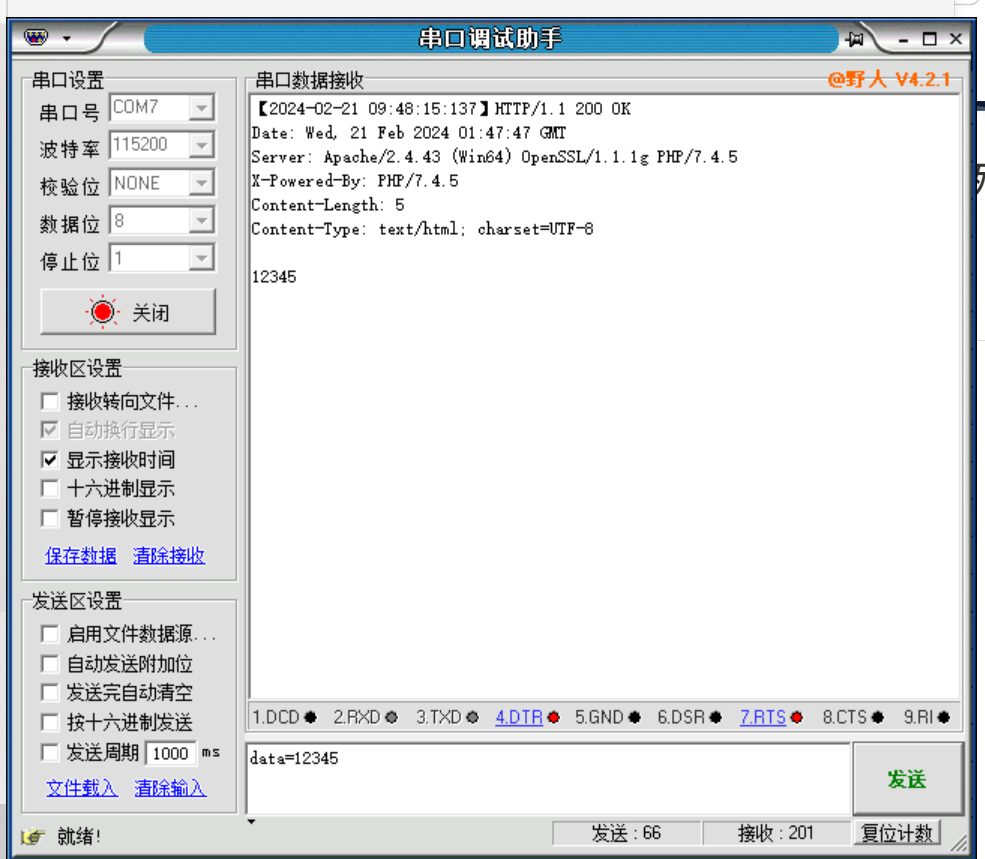Click the red serial port status lamp icon
This screenshot has width=985, height=859.
click(102, 312)
